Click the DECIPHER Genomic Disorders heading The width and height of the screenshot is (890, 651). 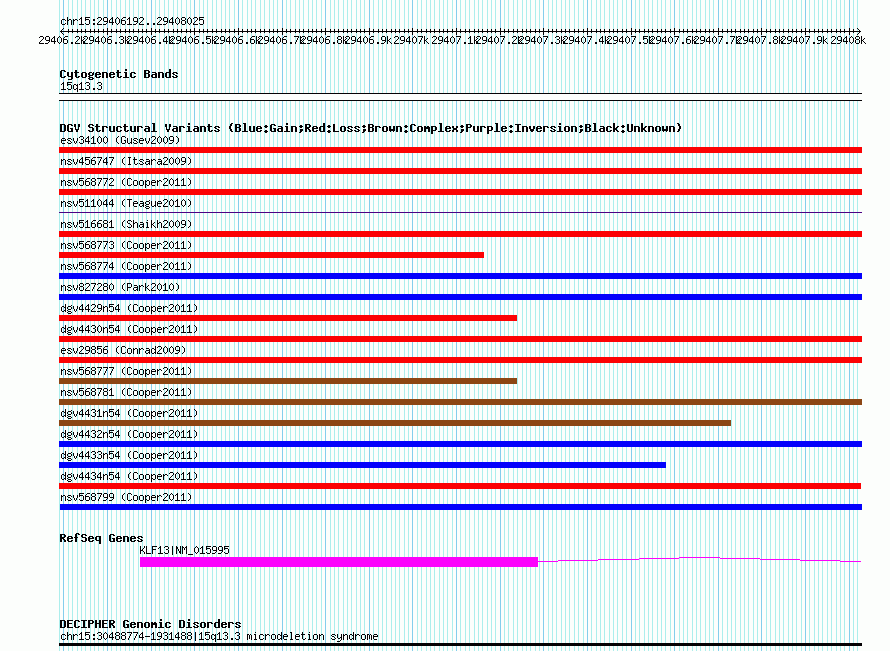(x=150, y=624)
